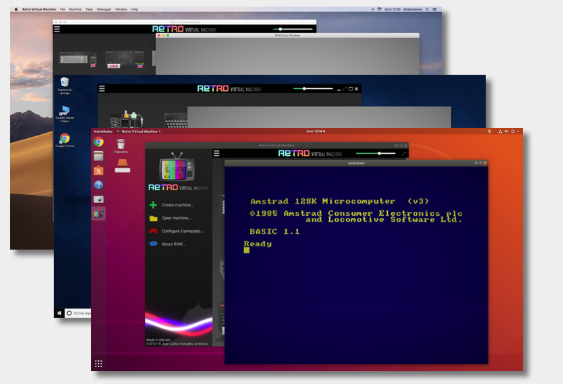
Task: Click Windows taskbar search box
Action: pyautogui.click(x=78, y=313)
